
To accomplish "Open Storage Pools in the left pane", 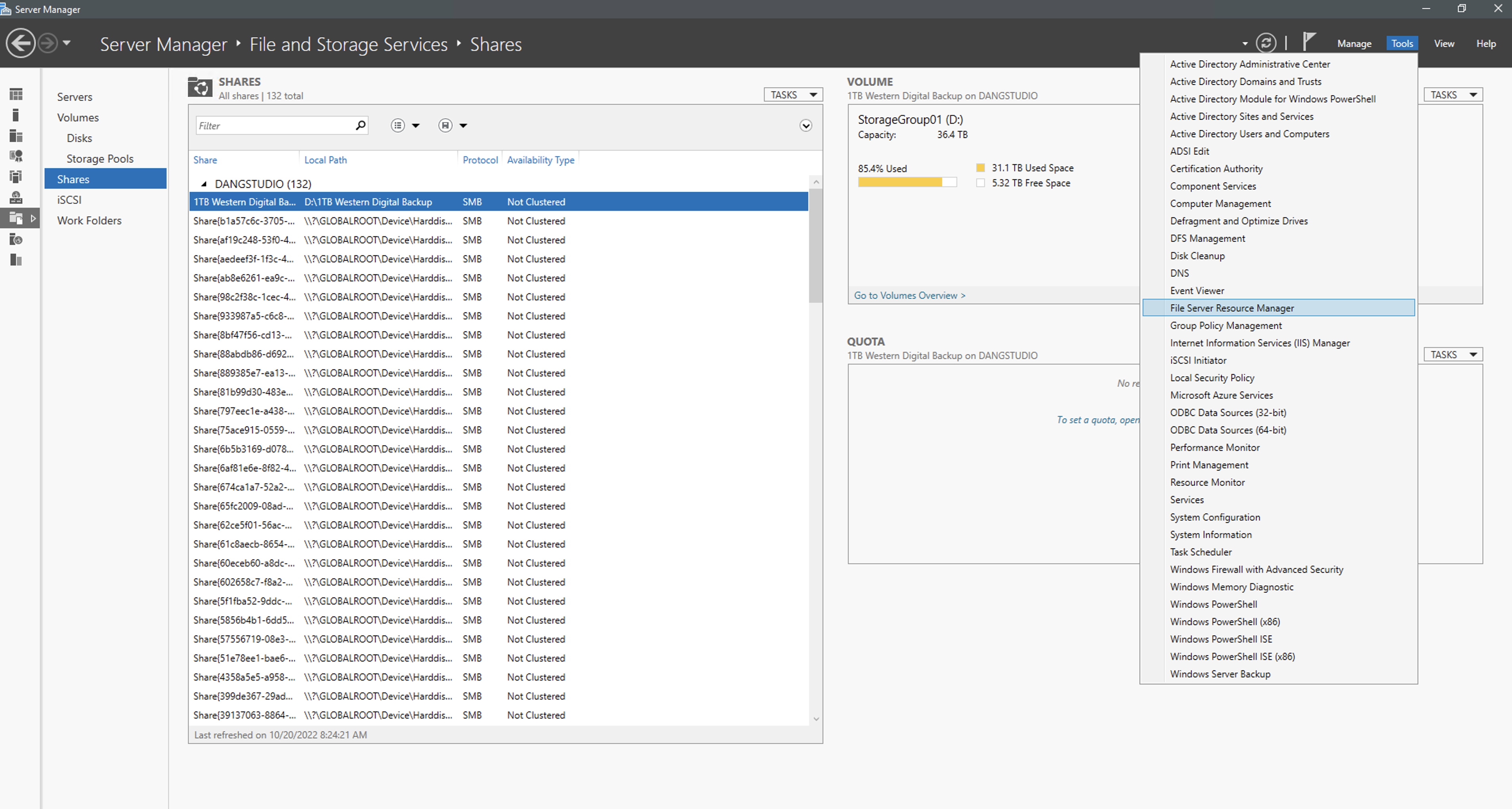I will [x=100, y=158].
